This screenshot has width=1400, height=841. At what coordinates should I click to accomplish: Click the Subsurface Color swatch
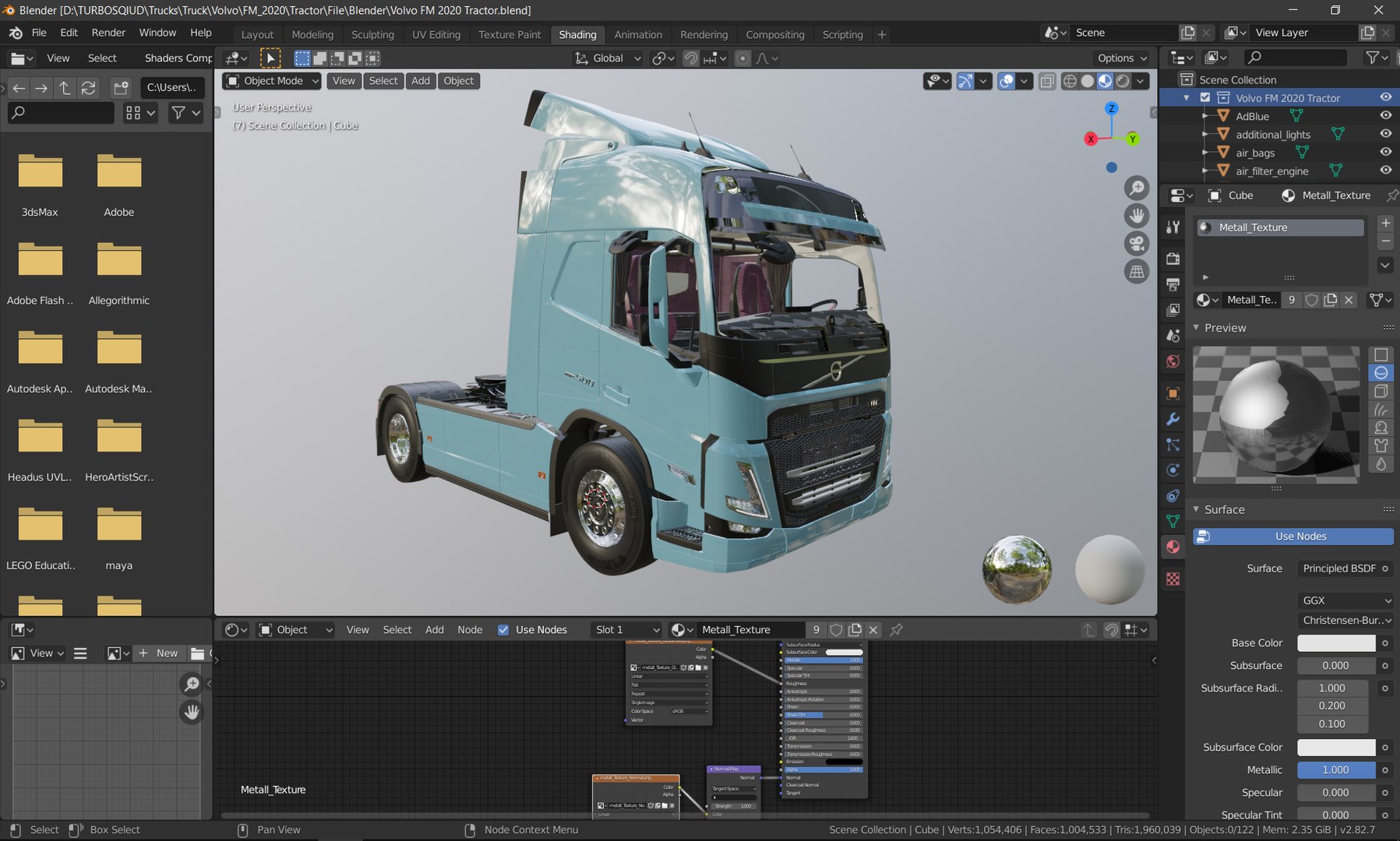[x=1336, y=748]
